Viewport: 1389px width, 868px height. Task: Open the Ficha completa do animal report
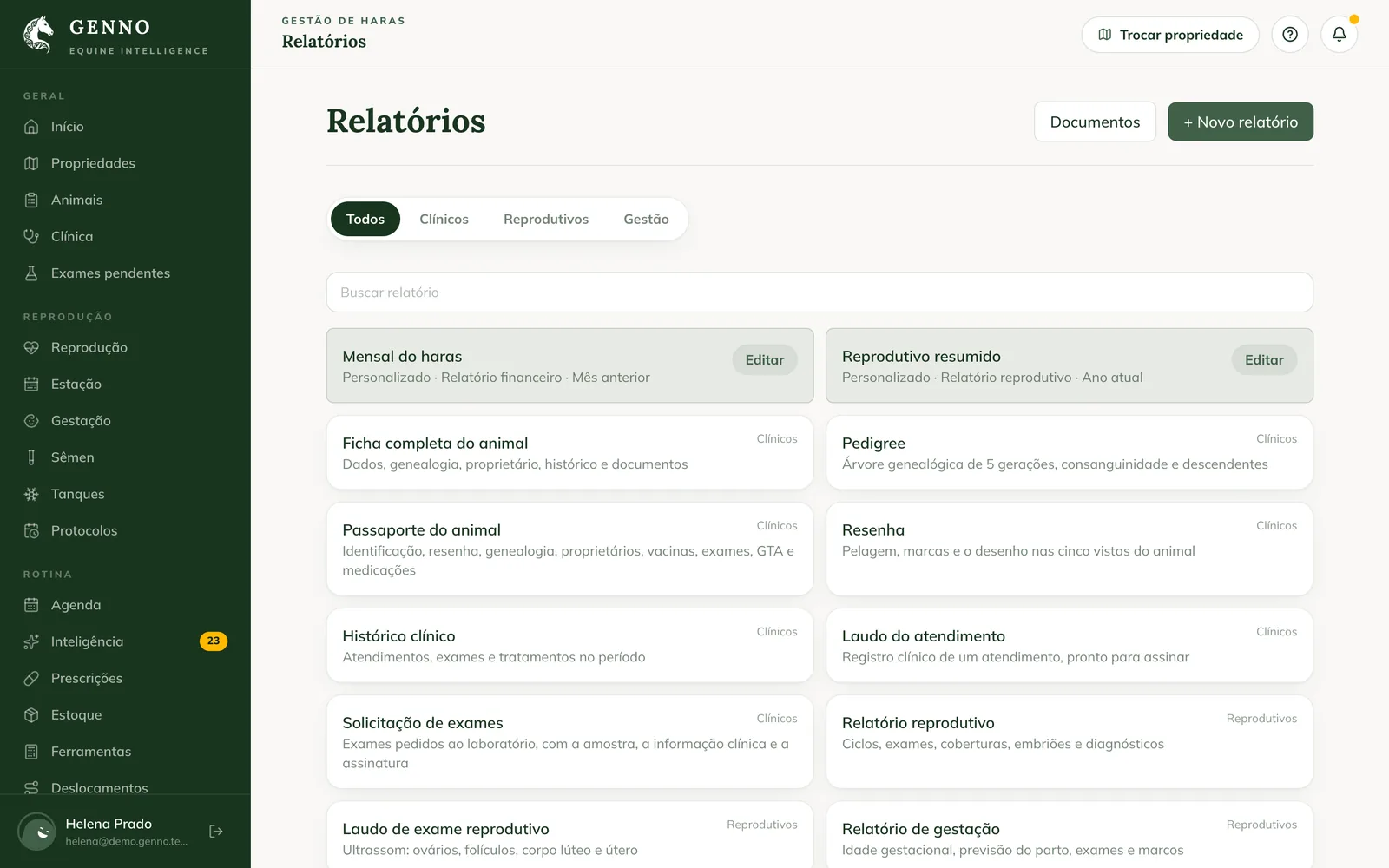(x=569, y=452)
